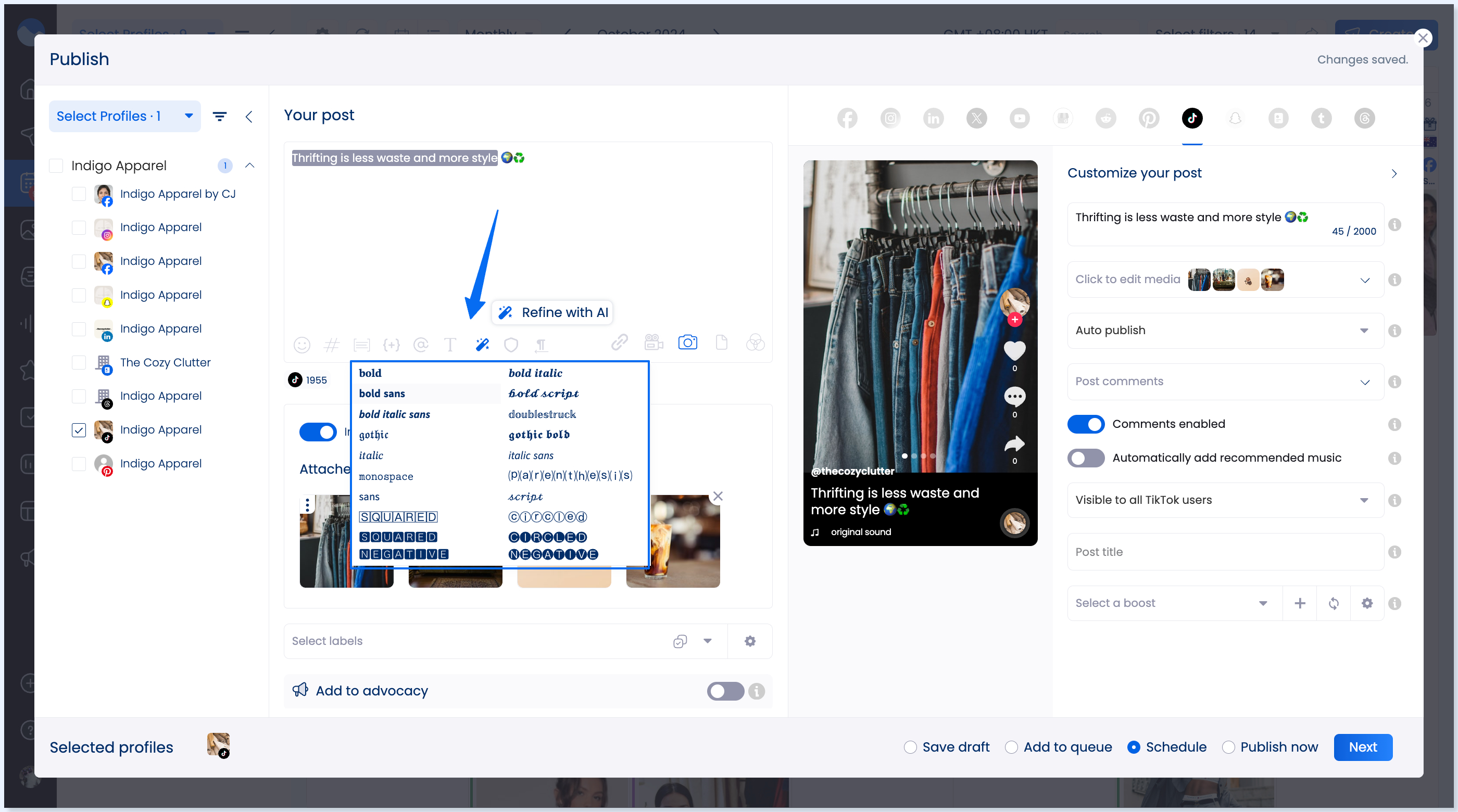
Task: Click the paragraph mark icon
Action: 541,345
